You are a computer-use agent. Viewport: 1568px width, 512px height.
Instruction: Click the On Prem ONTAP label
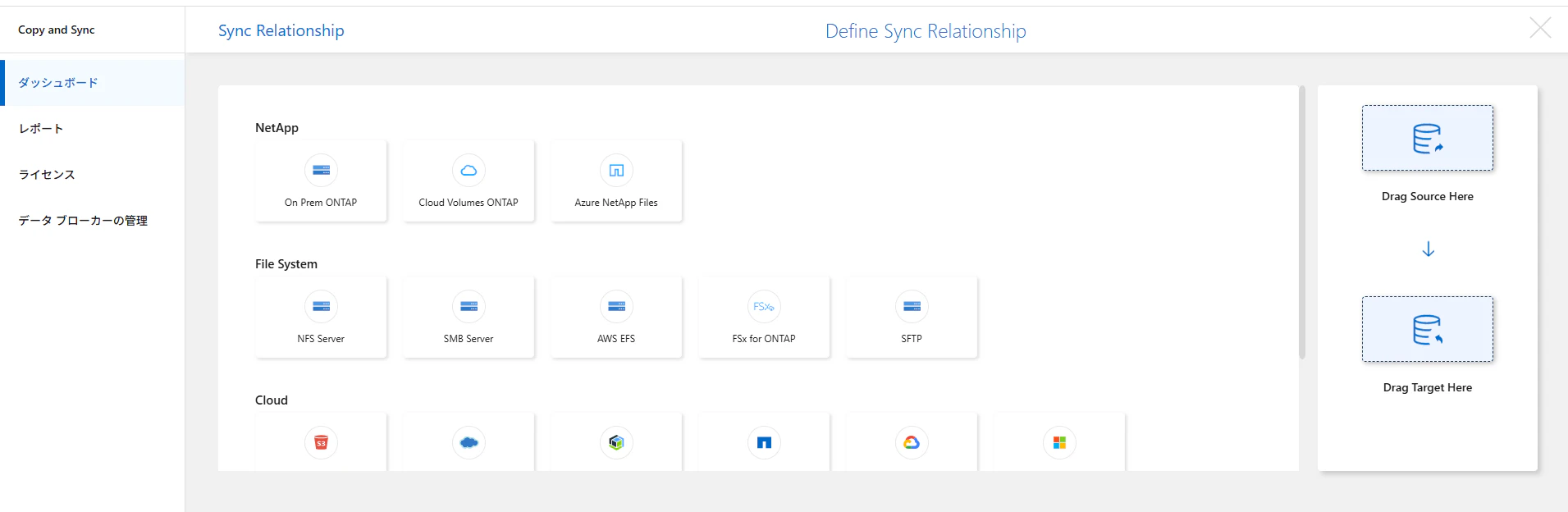point(321,203)
